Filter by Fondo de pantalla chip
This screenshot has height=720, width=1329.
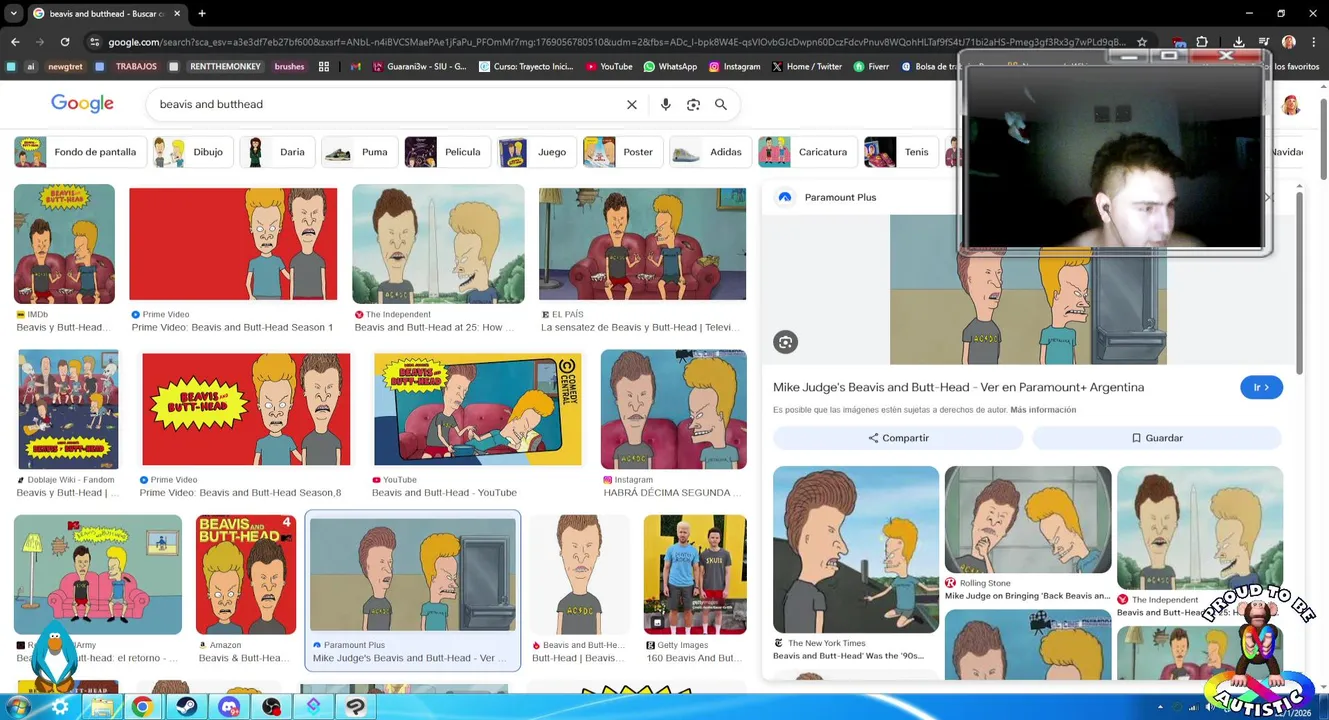pyautogui.click(x=79, y=152)
